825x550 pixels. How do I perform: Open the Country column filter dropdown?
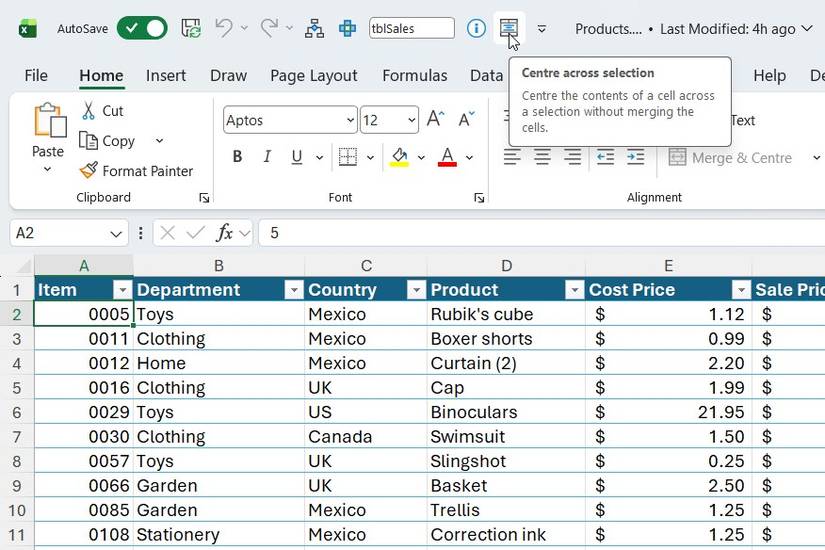[416, 289]
